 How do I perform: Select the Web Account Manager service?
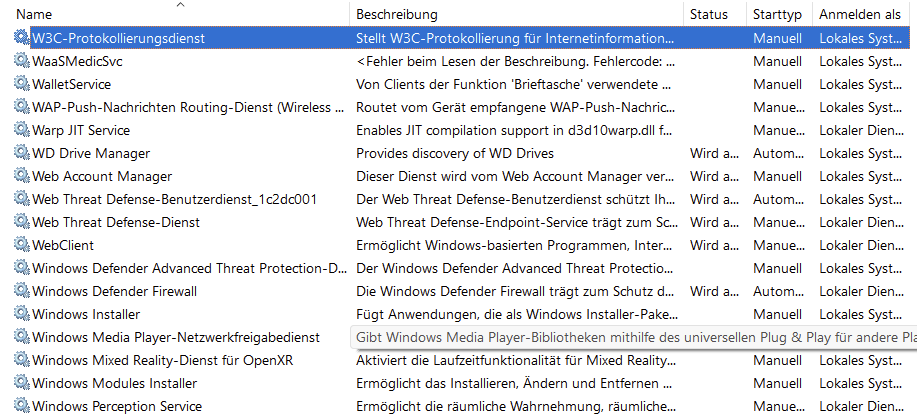(102, 176)
